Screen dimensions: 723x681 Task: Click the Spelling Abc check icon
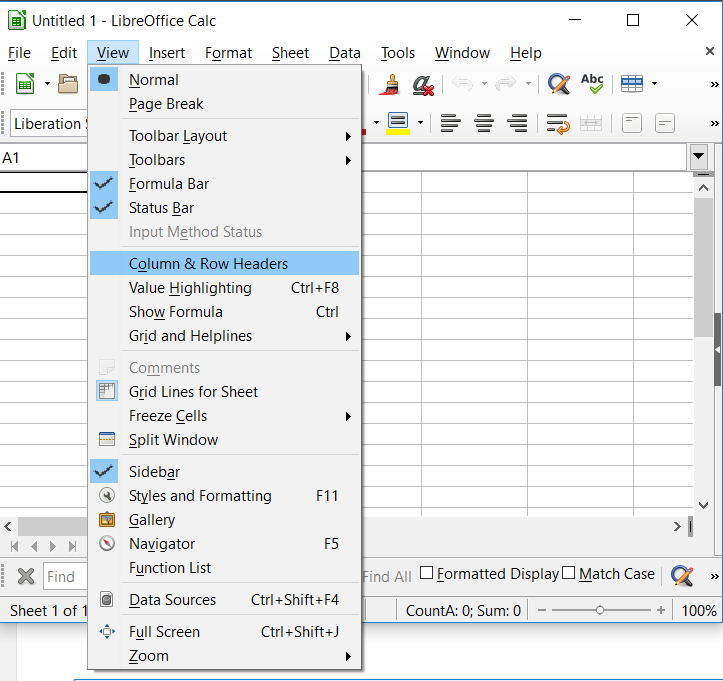[592, 84]
